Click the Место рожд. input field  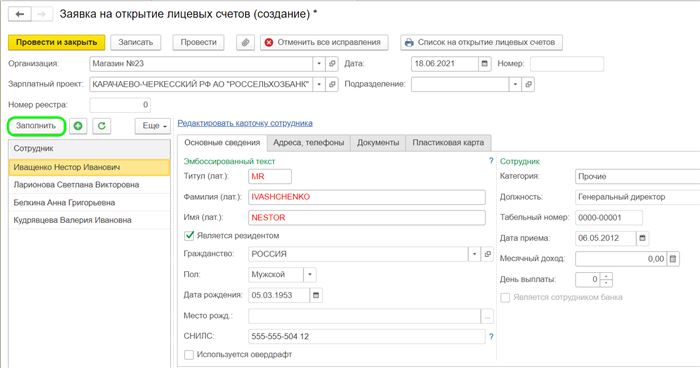point(364,316)
